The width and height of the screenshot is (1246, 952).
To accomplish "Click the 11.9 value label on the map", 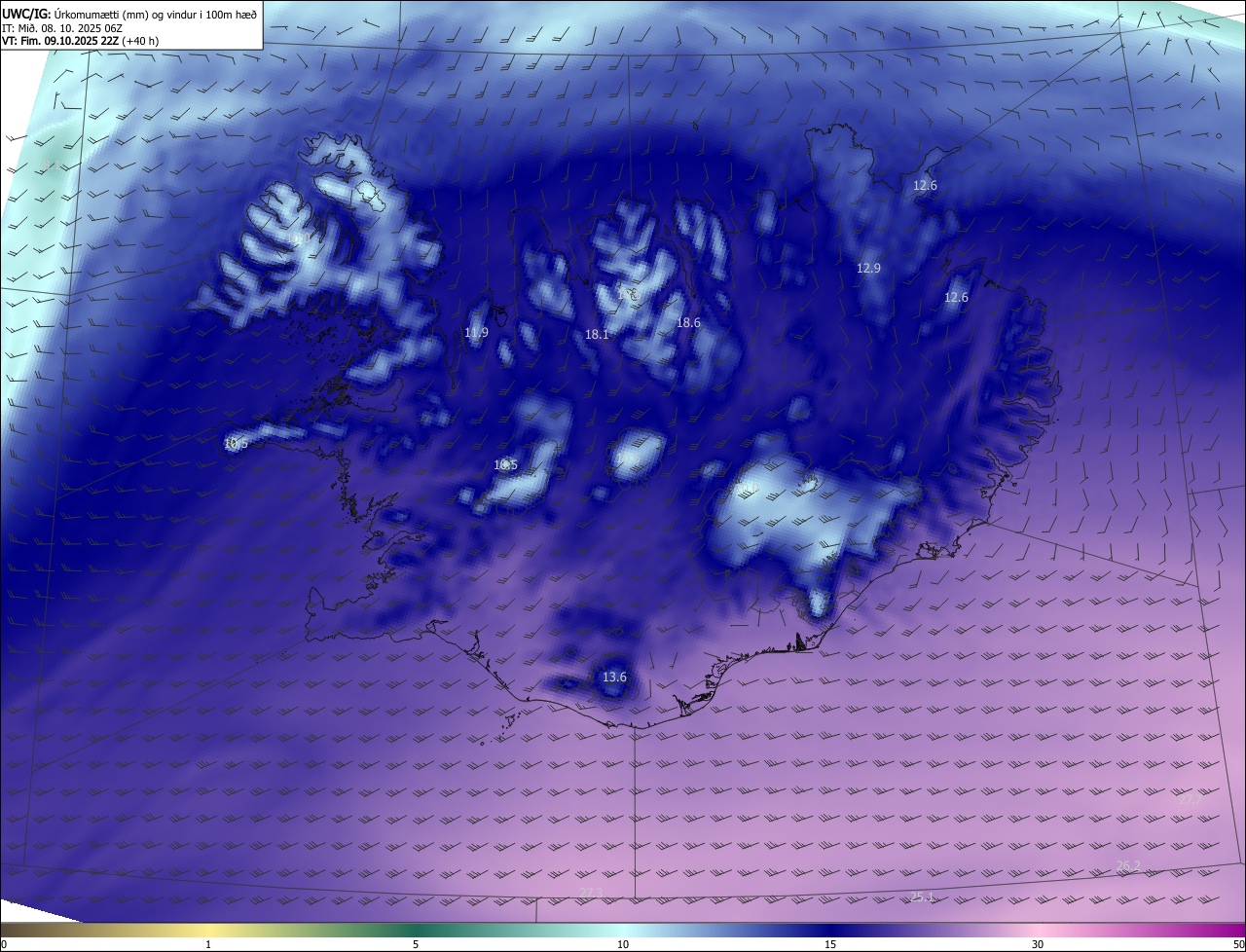I will [476, 333].
